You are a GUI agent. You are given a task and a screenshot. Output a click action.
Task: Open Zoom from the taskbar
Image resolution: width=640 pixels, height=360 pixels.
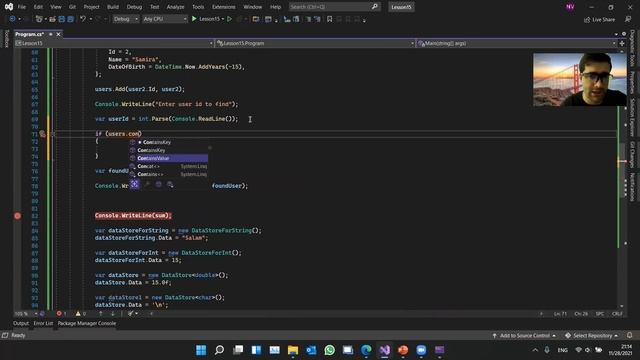click(421, 350)
